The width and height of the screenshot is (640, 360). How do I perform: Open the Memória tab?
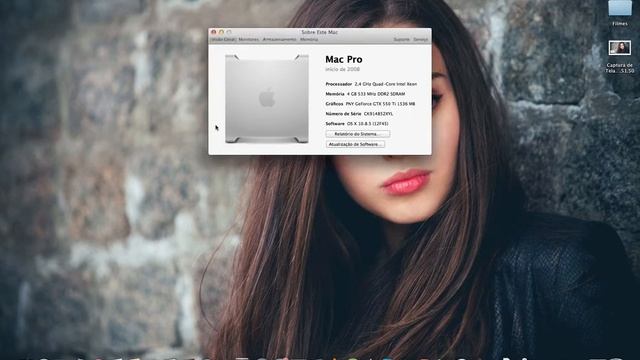pyautogui.click(x=309, y=40)
